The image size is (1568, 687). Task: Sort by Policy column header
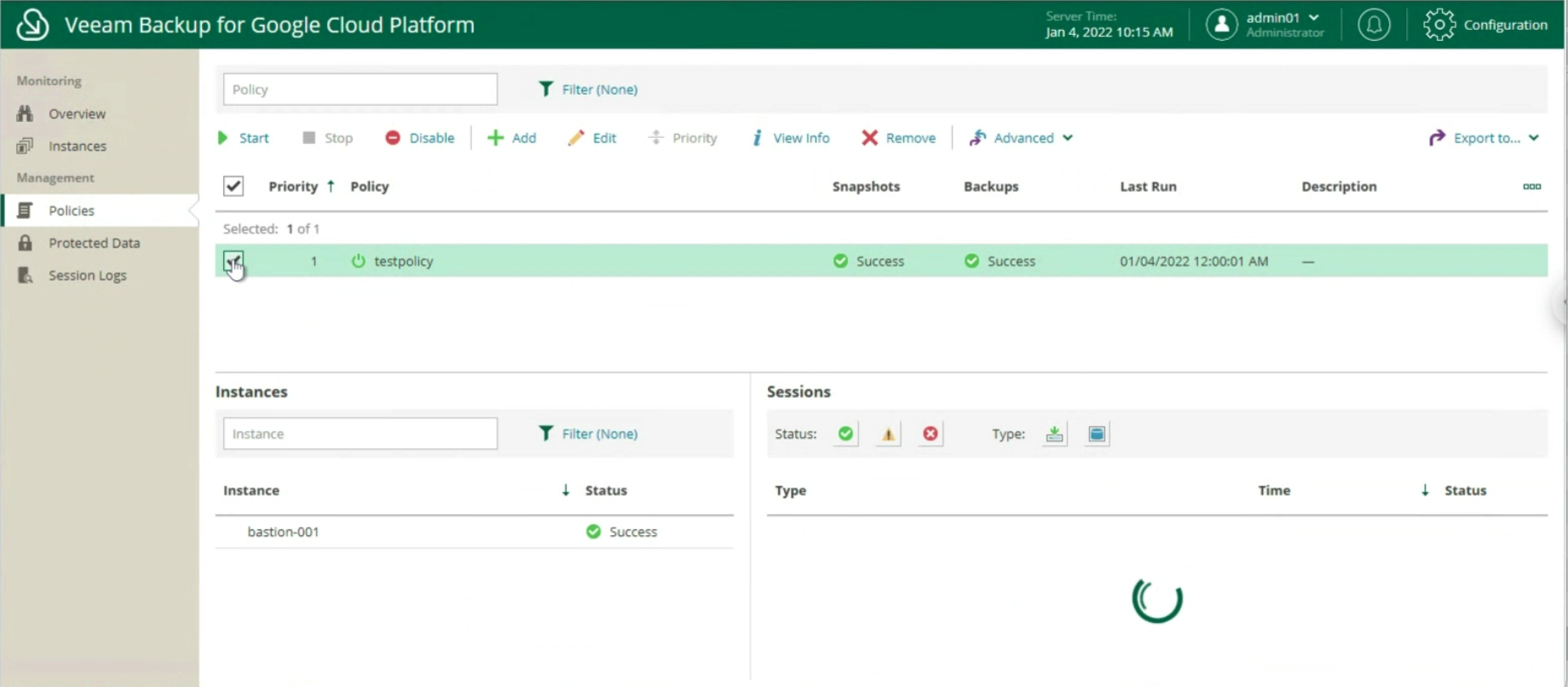tap(370, 186)
